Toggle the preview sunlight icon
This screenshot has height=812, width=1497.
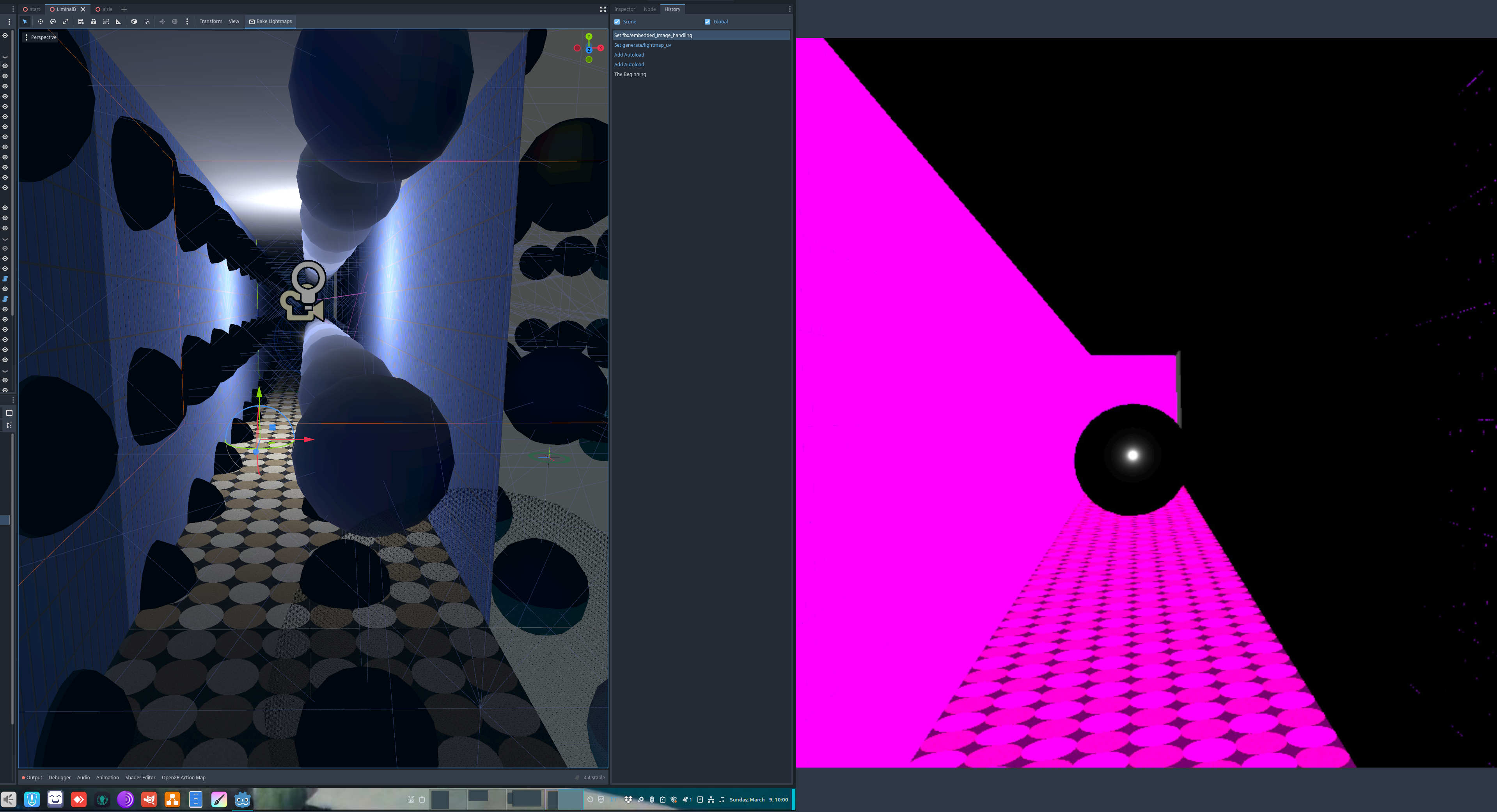162,21
